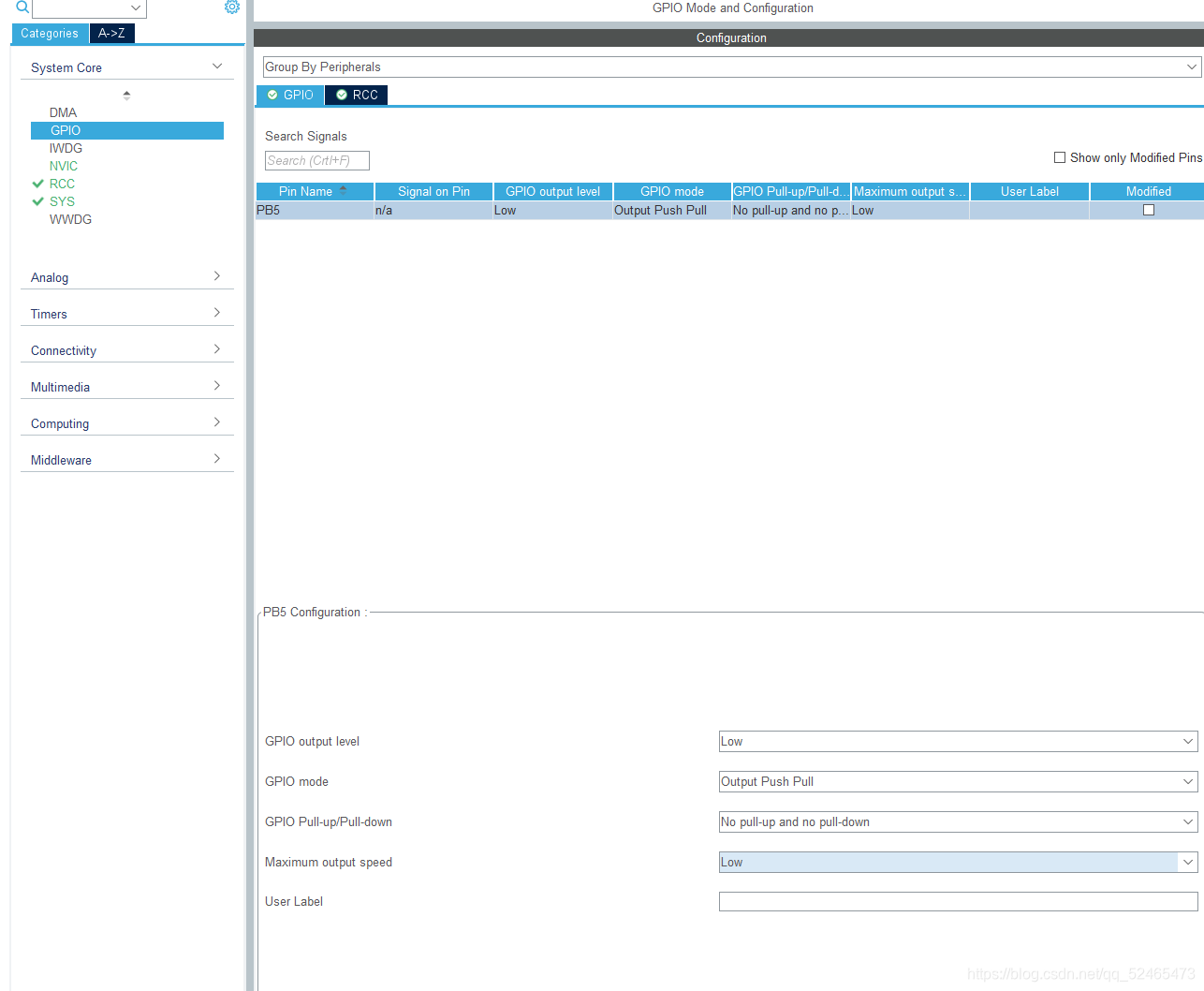Select RCC in System Core list

62,184
